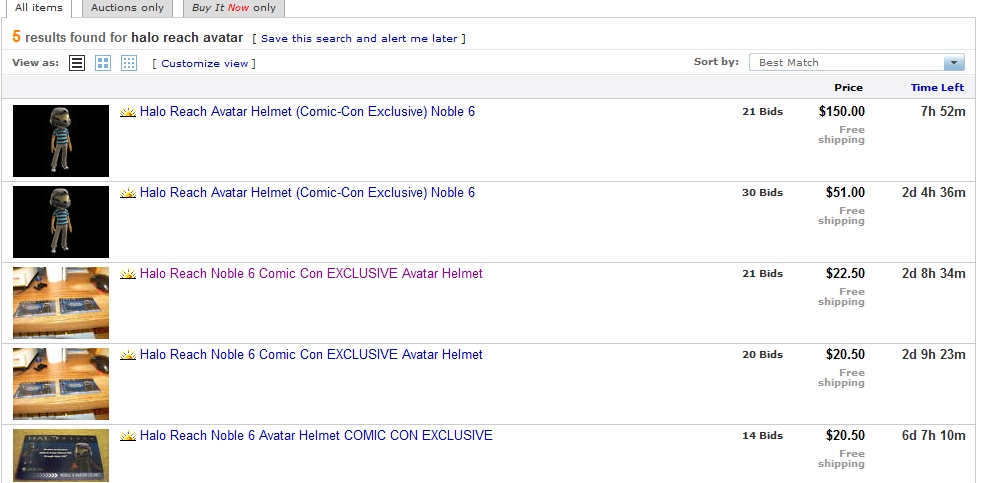Open the Auctions only tab
The height and width of the screenshot is (483, 981).
[127, 8]
